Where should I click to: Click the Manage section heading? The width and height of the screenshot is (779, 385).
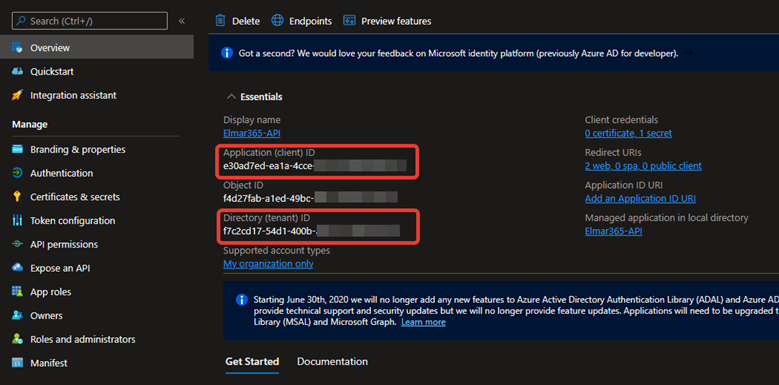(x=30, y=124)
